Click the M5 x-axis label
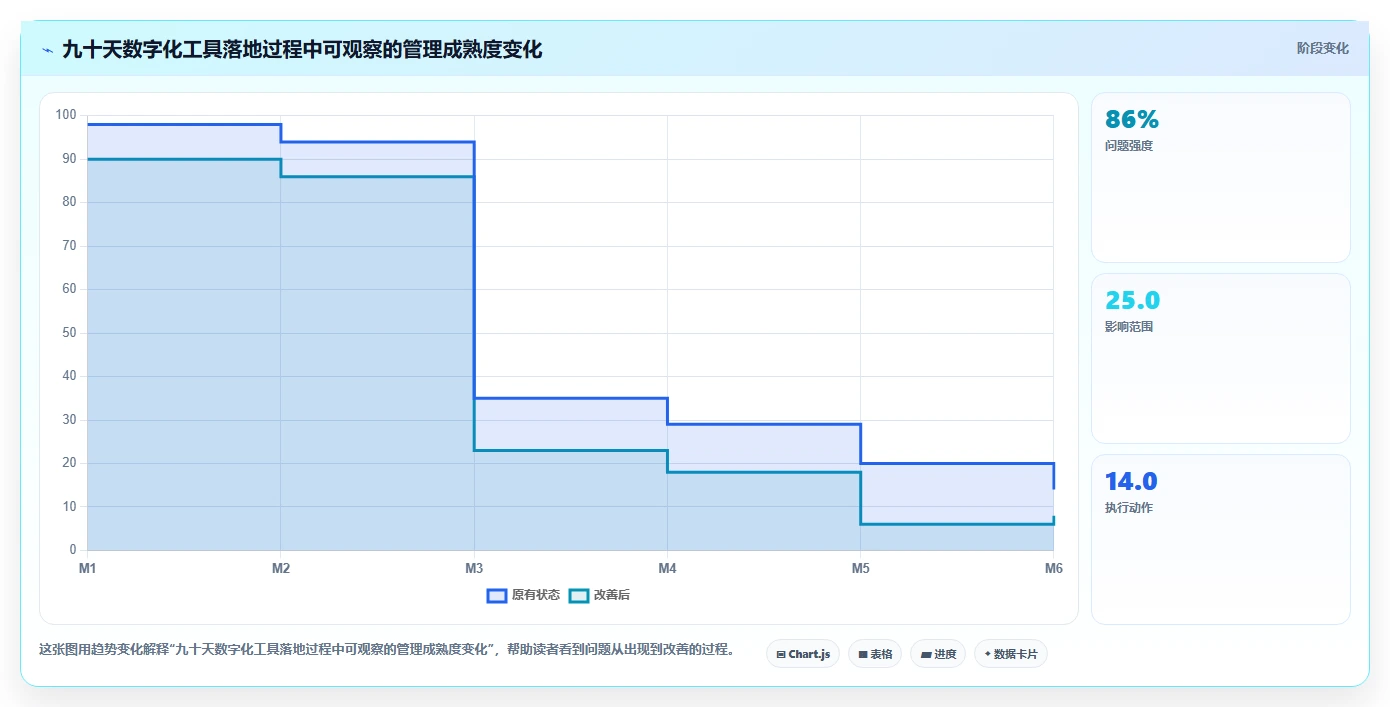 (x=860, y=568)
